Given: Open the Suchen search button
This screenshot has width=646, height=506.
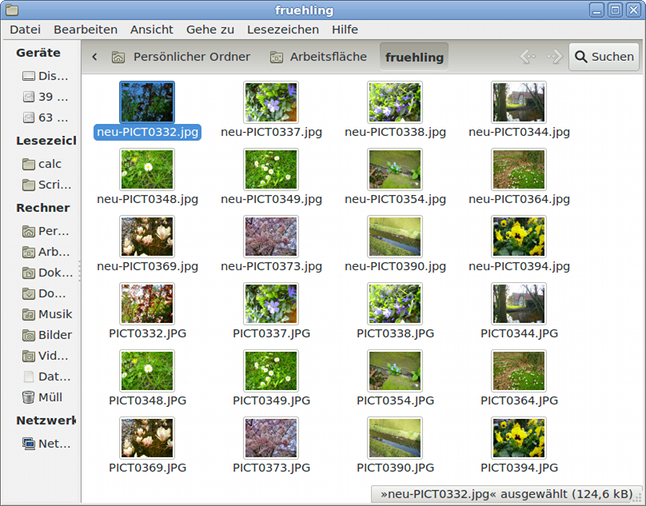Looking at the screenshot, I should coord(604,57).
